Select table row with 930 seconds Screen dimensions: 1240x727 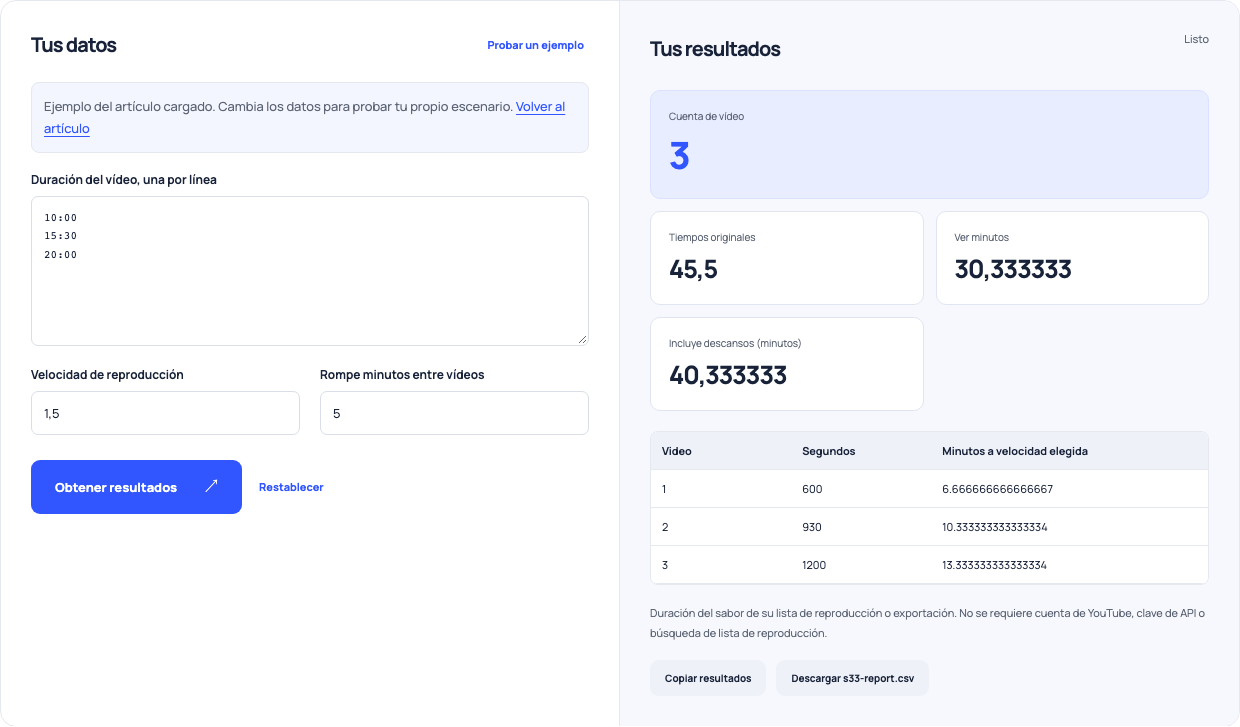pos(929,527)
